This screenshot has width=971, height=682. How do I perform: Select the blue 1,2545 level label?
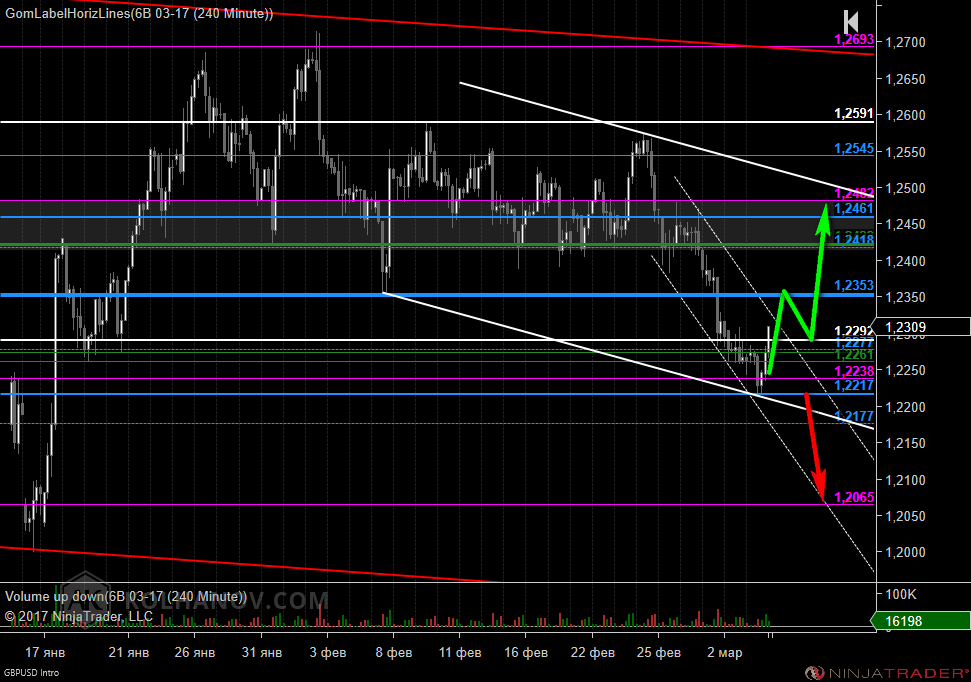854,149
